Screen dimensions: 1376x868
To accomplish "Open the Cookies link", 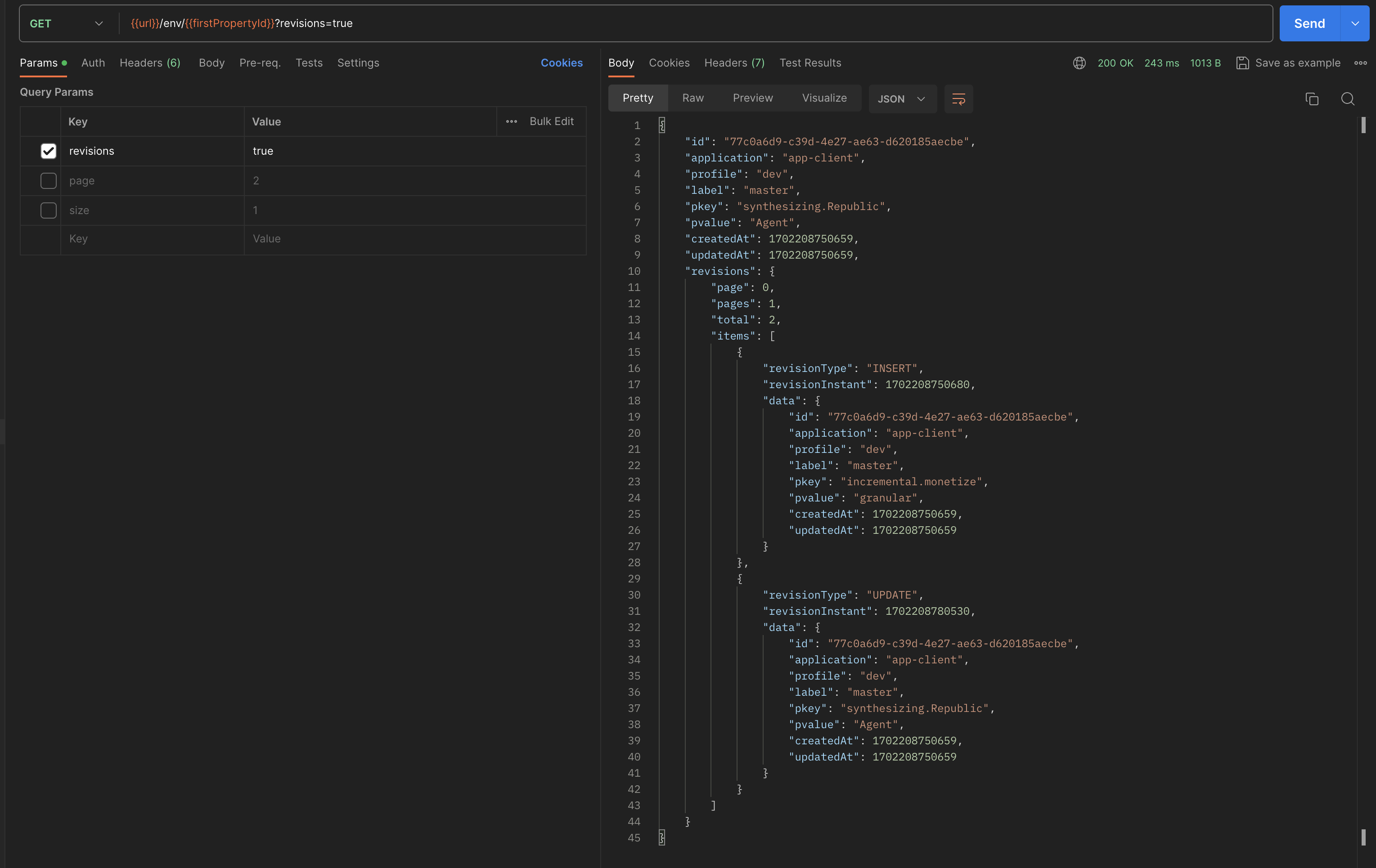I will click(x=561, y=63).
